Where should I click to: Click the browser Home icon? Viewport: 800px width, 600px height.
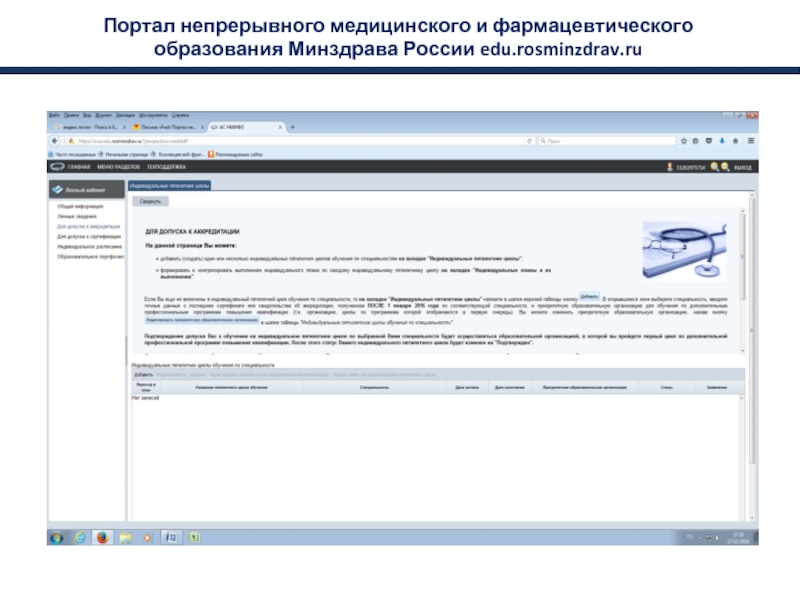pos(735,141)
